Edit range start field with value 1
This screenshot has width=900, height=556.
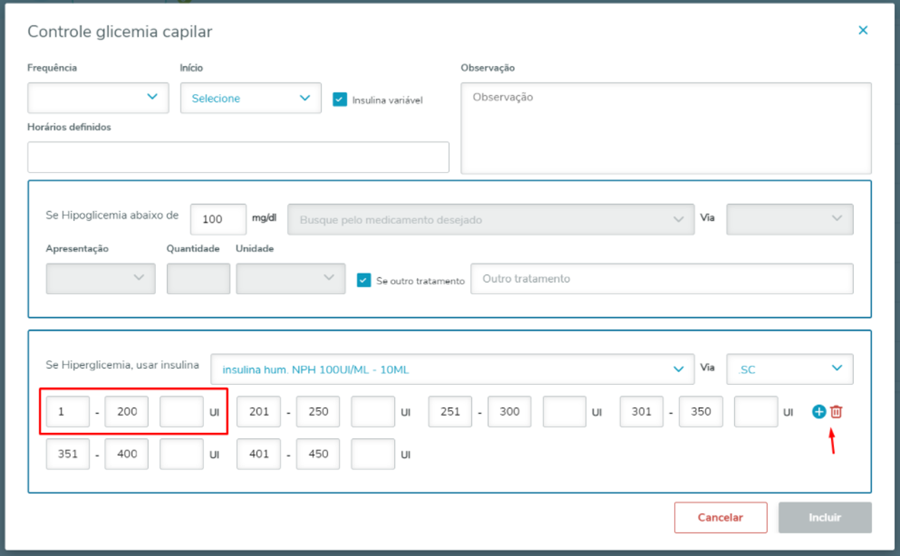[68, 411]
